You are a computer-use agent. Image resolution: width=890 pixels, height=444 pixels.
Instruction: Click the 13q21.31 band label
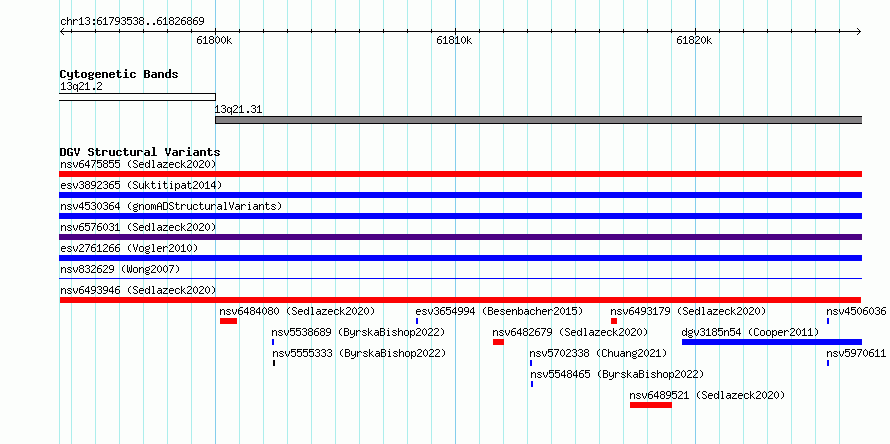pos(238,110)
